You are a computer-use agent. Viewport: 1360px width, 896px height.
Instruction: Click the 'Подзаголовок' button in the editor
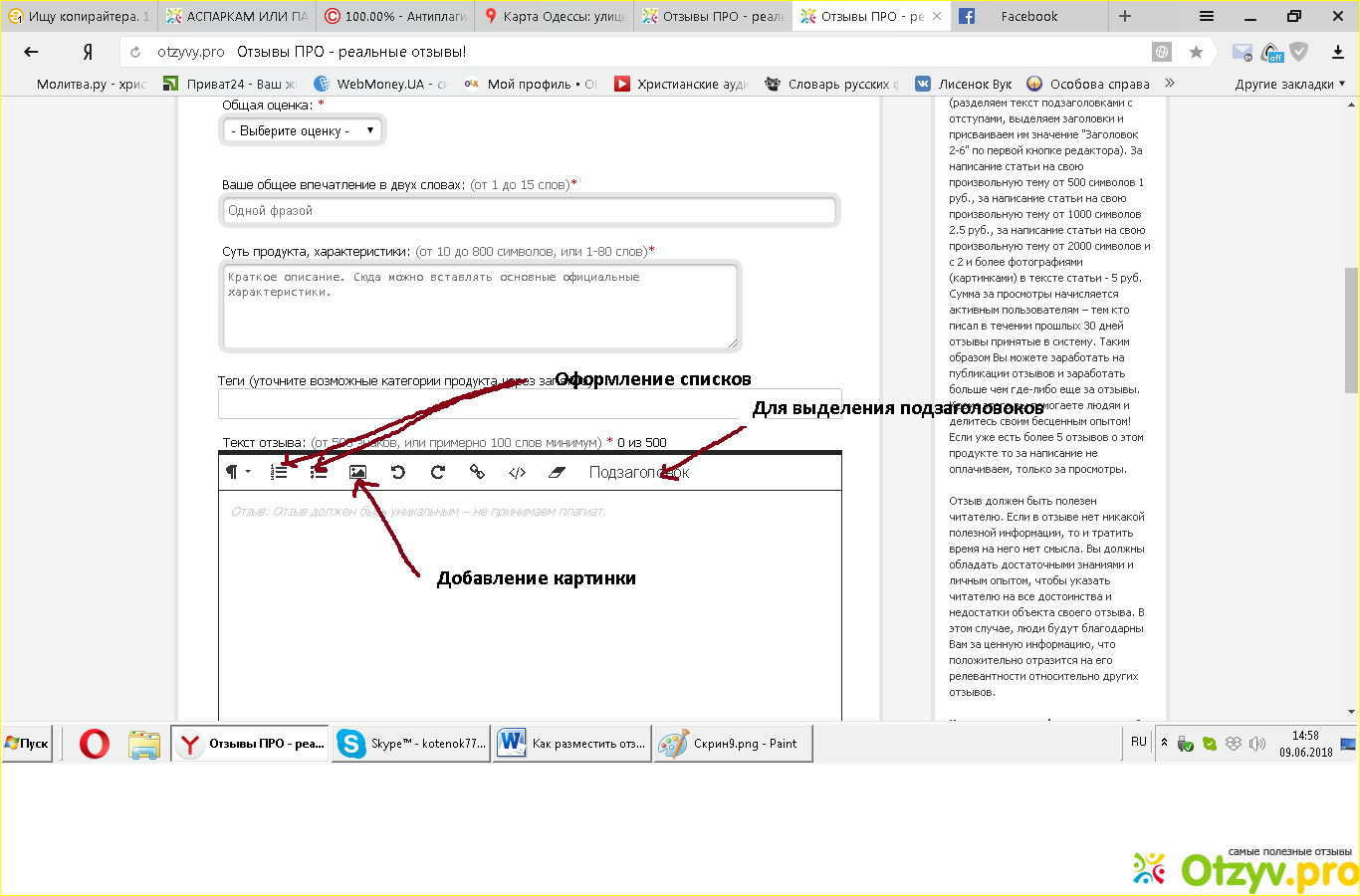[x=638, y=472]
